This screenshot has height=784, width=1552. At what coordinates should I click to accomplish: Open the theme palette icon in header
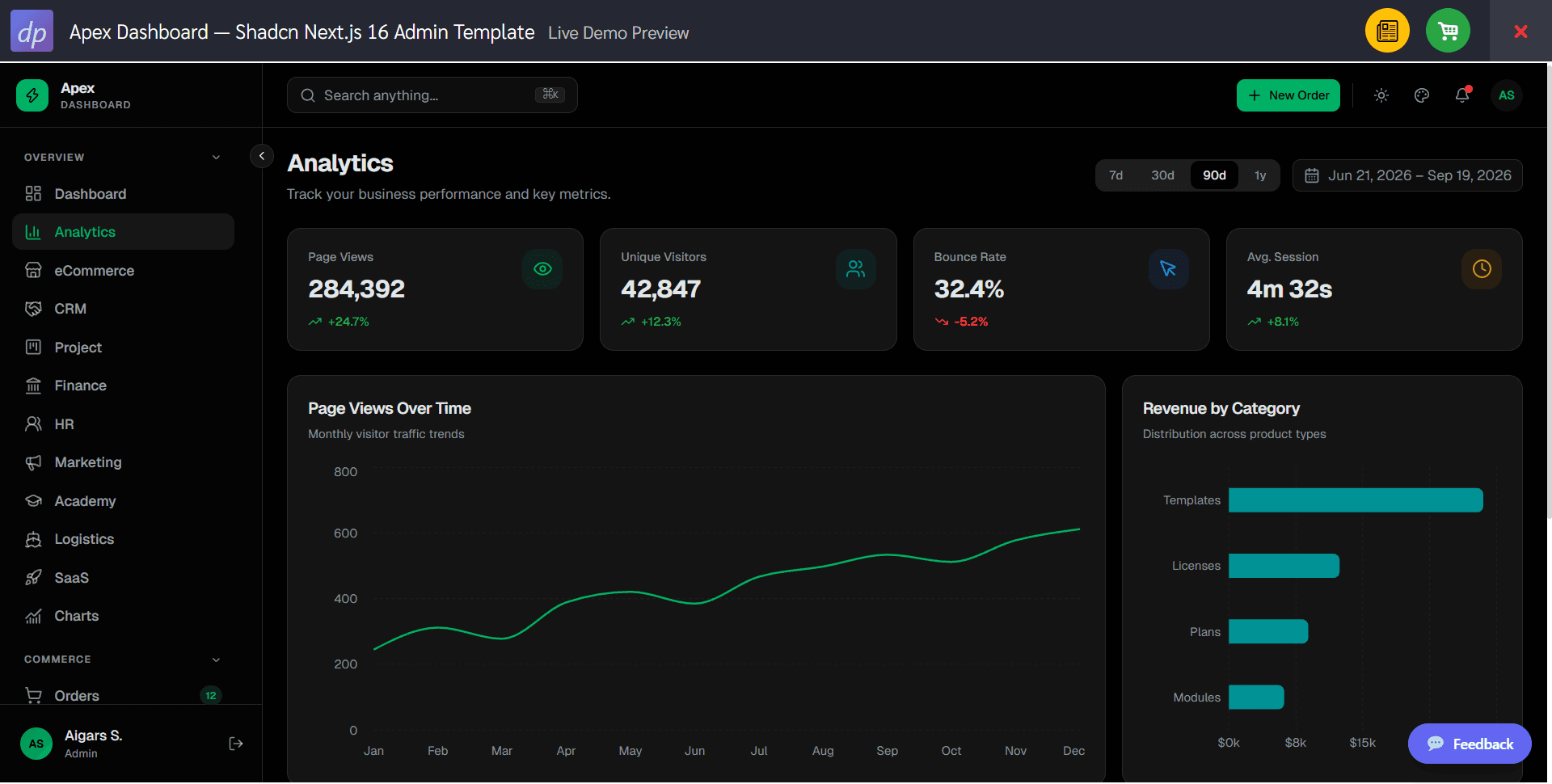point(1422,95)
